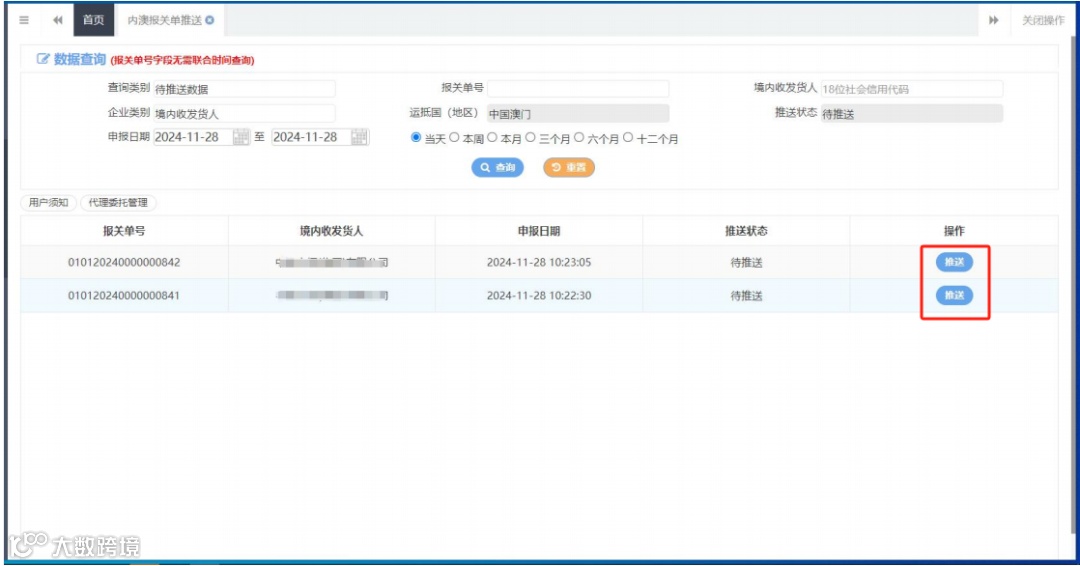Click the date cell 2024-11-28 10:22:30
Screen dimensions: 1080x566
pos(539,295)
